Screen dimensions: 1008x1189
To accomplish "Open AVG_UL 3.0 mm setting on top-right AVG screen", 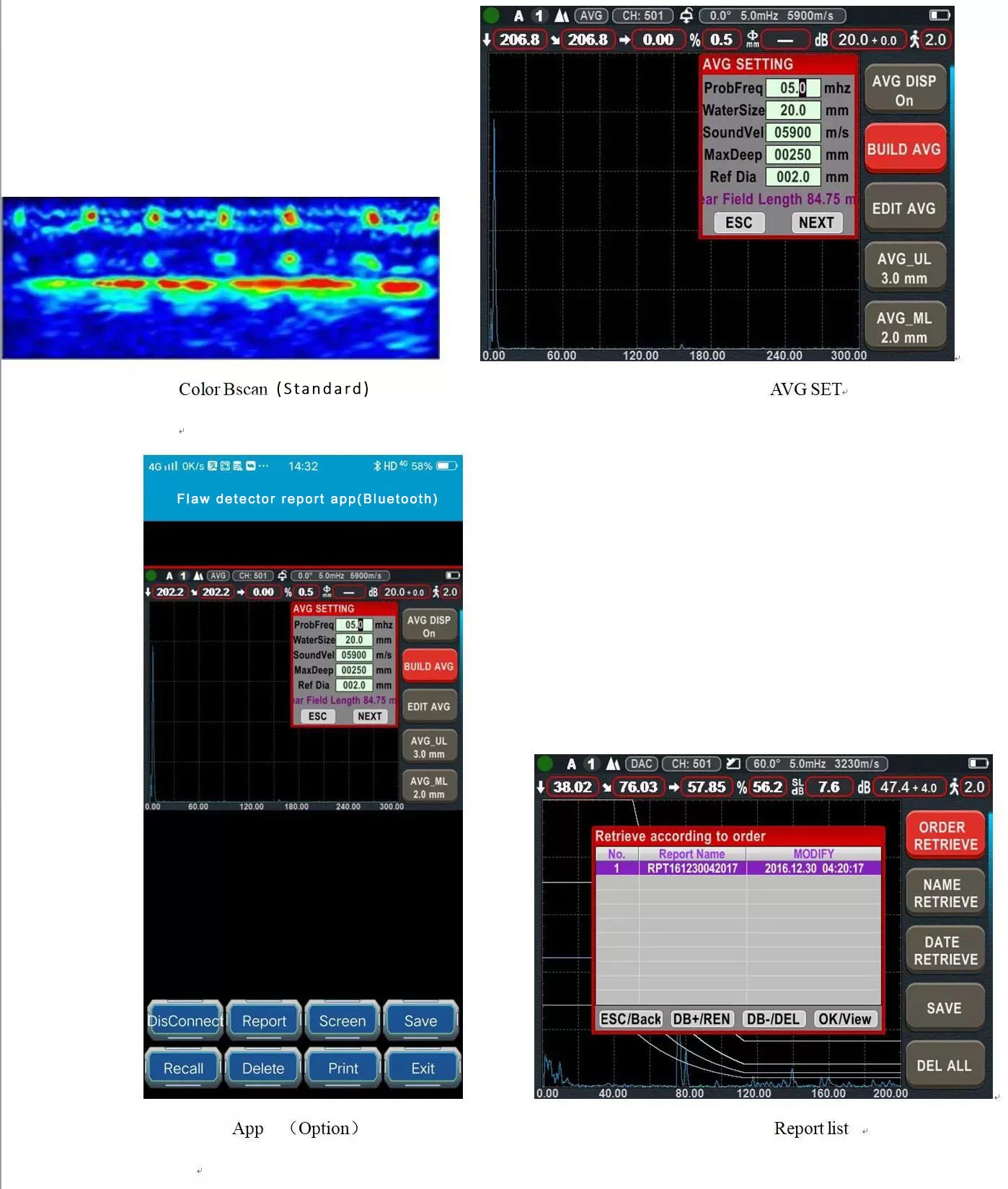I will pyautogui.click(x=904, y=268).
